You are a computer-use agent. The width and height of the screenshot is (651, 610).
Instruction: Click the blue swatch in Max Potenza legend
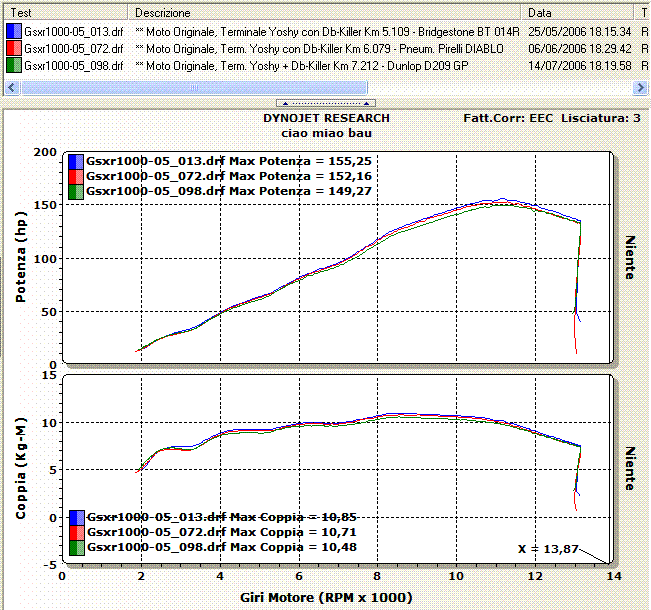[75, 160]
